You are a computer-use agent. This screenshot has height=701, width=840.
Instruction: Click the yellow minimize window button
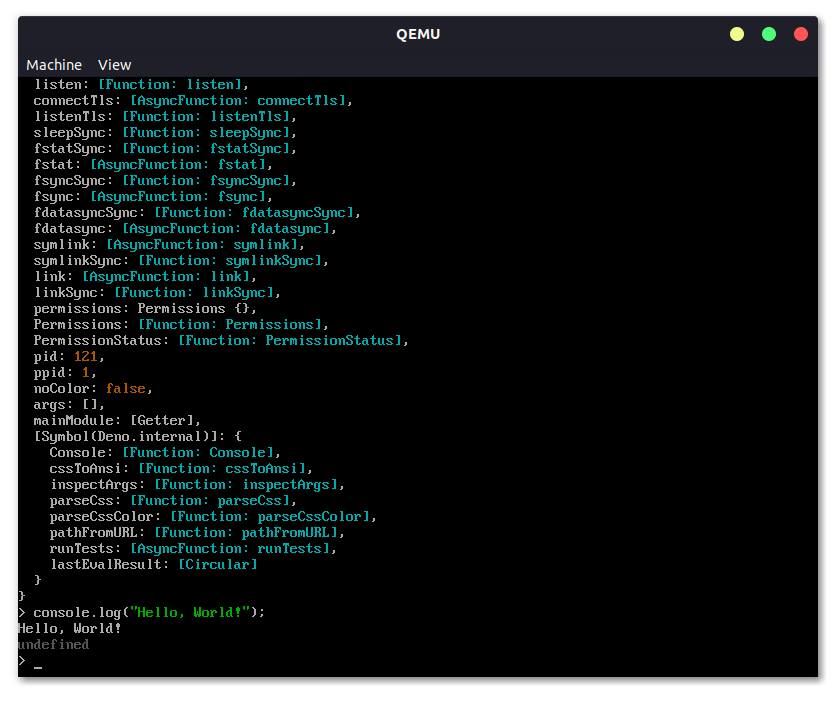737,34
